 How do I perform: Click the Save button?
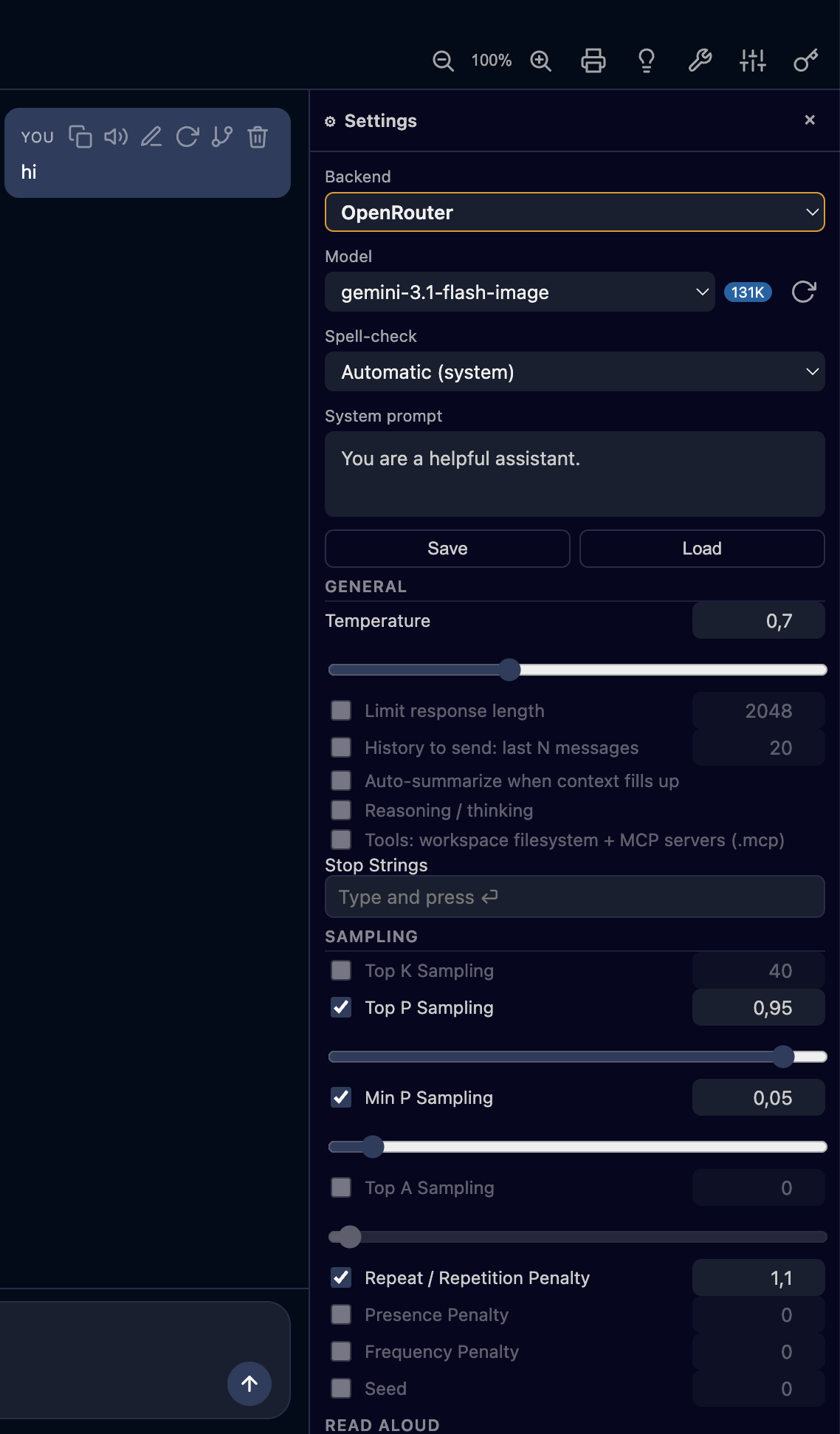[447, 549]
